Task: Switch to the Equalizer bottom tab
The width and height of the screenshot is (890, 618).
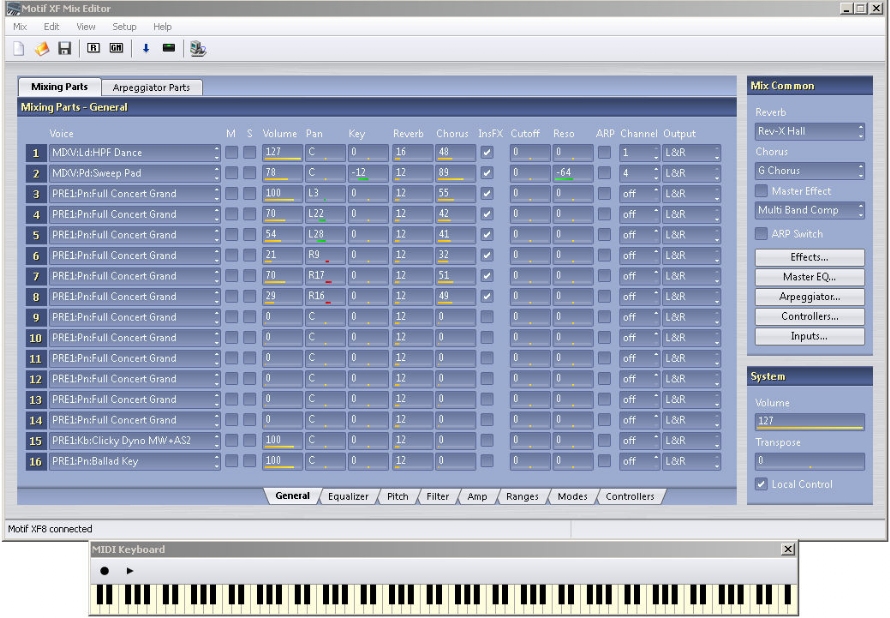Action: click(348, 496)
